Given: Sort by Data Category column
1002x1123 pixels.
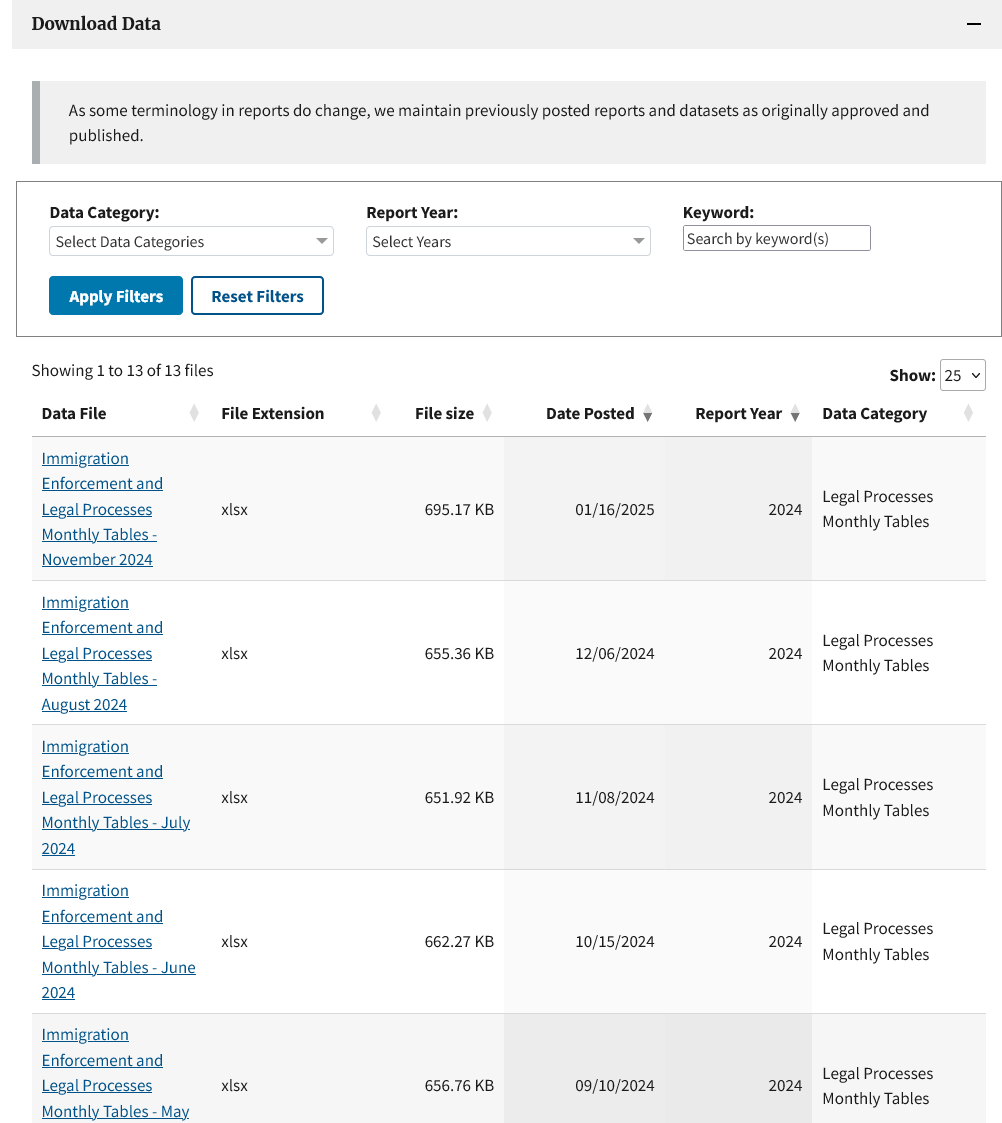Looking at the screenshot, I should [x=898, y=413].
